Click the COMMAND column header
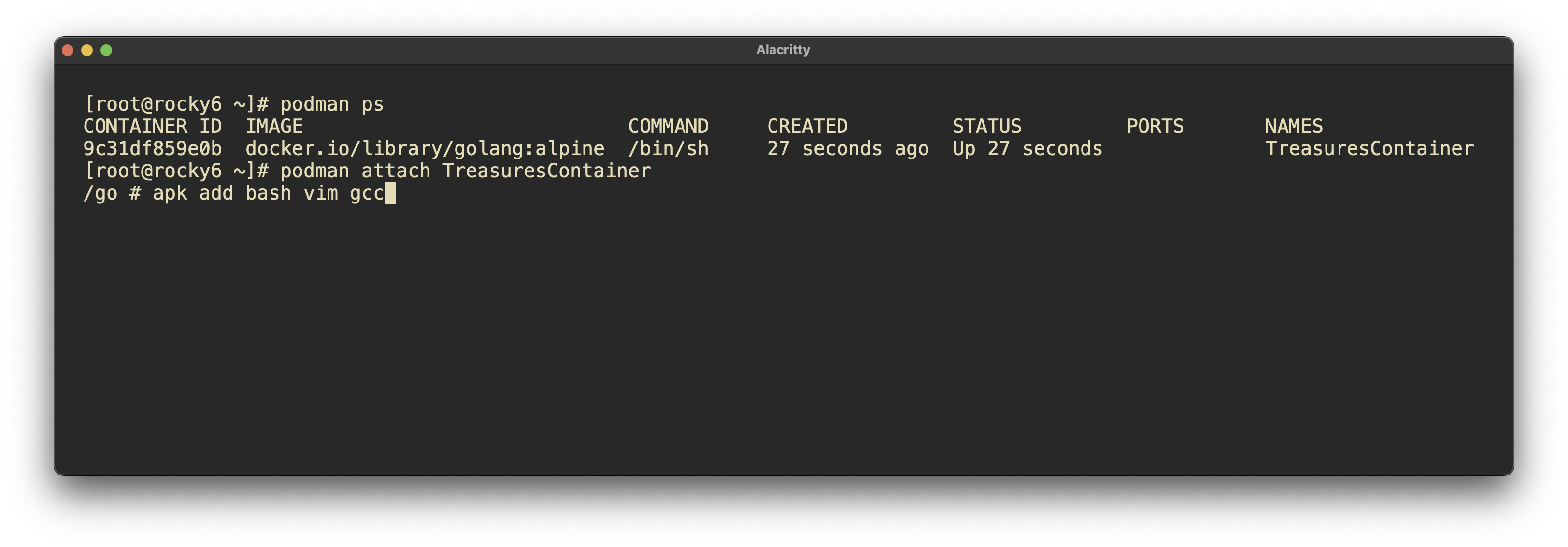 (668, 126)
